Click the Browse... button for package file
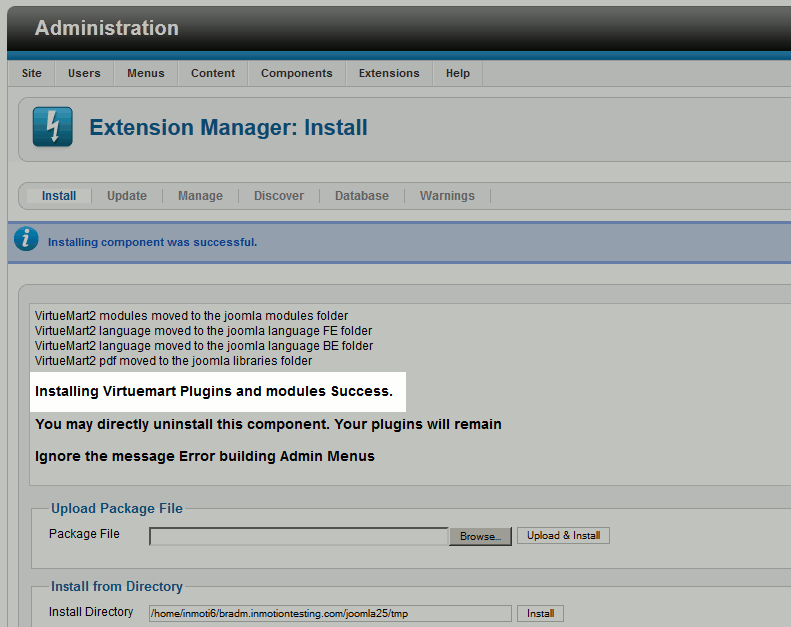Screen dimensions: 791x627 coord(480,536)
